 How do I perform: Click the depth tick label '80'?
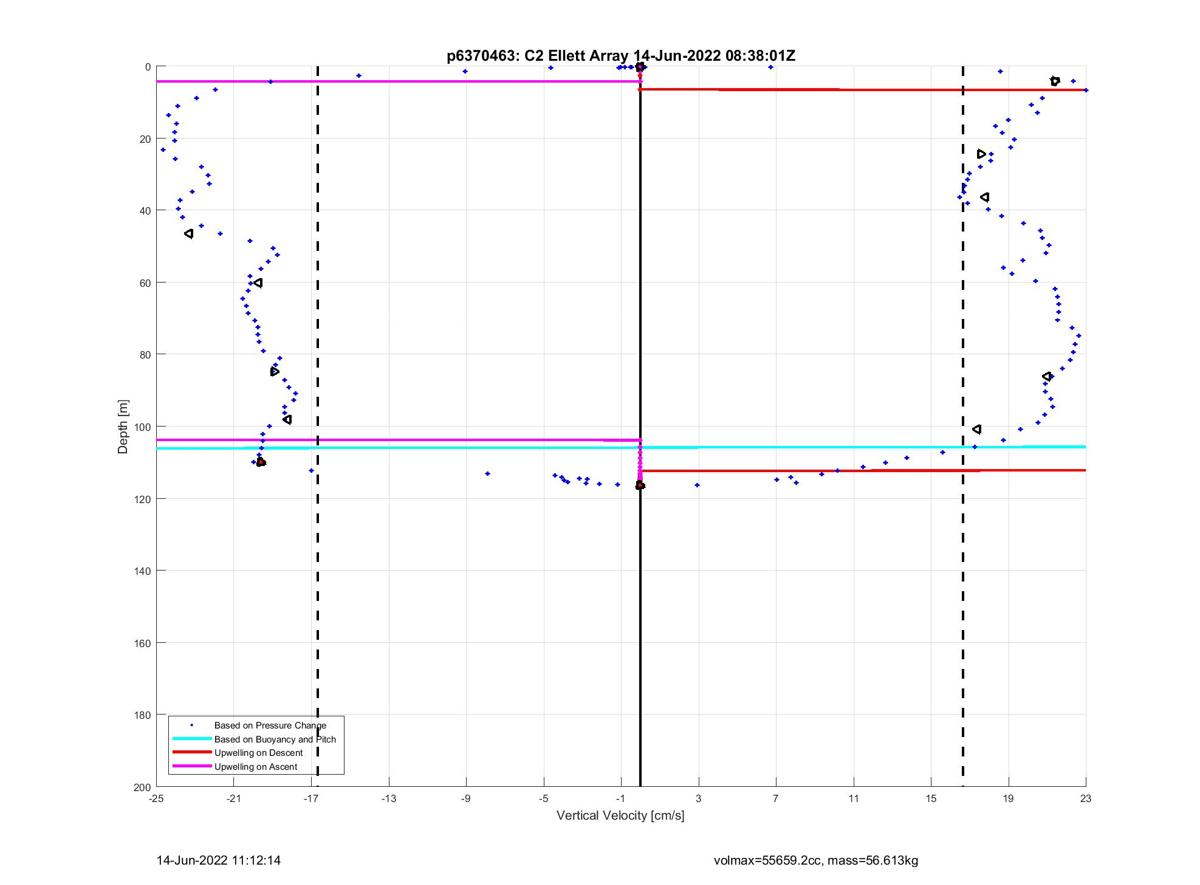tap(145, 355)
